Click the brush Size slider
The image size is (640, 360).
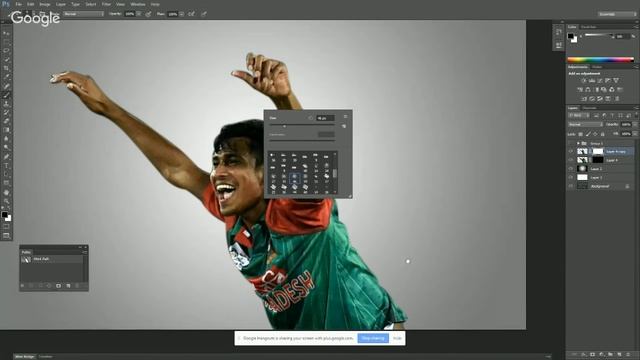point(302,126)
